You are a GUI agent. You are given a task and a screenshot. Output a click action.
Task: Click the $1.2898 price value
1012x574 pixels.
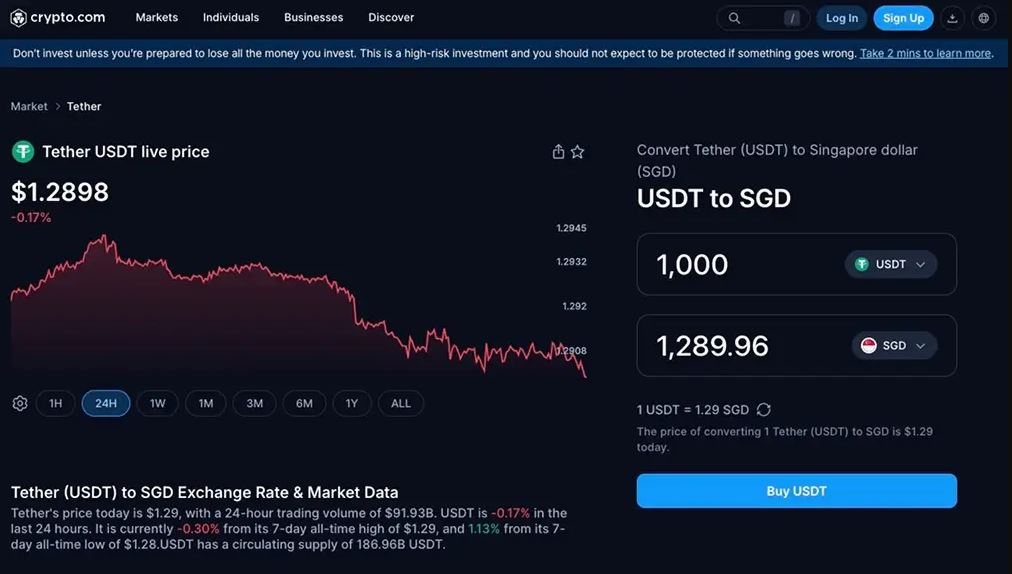click(x=60, y=192)
